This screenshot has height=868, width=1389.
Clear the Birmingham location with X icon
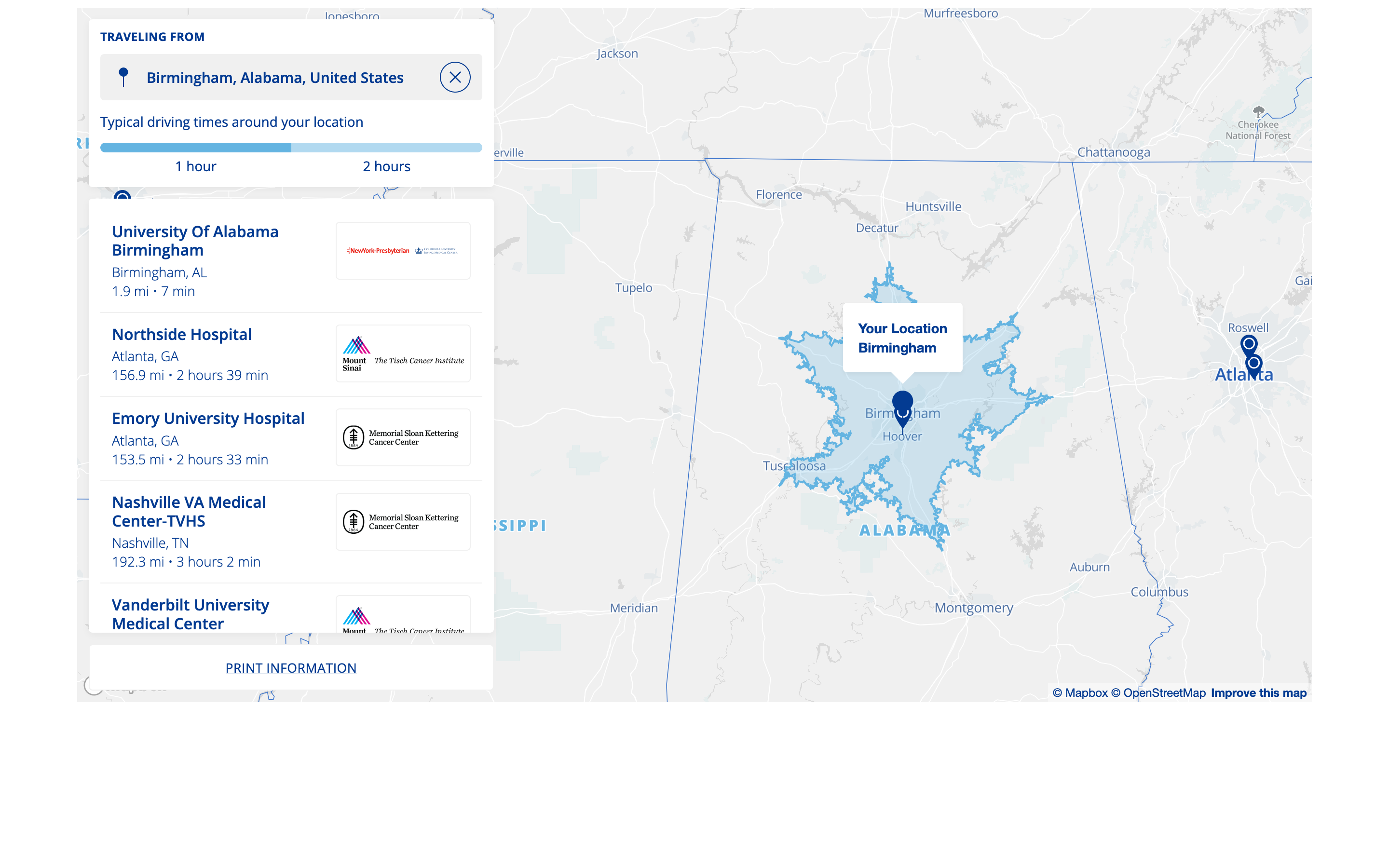[455, 78]
